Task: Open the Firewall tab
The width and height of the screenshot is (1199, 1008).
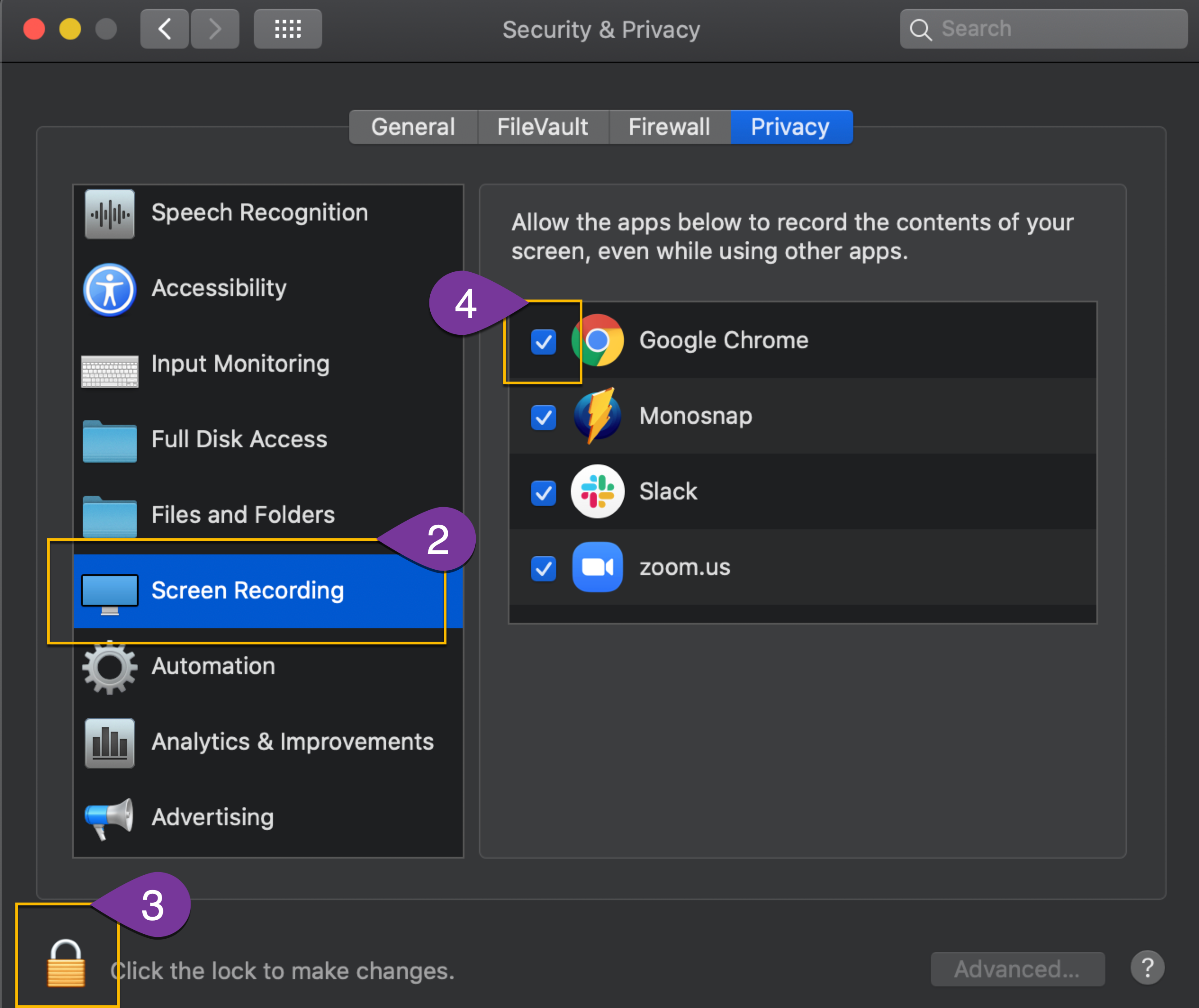Action: pyautogui.click(x=670, y=127)
